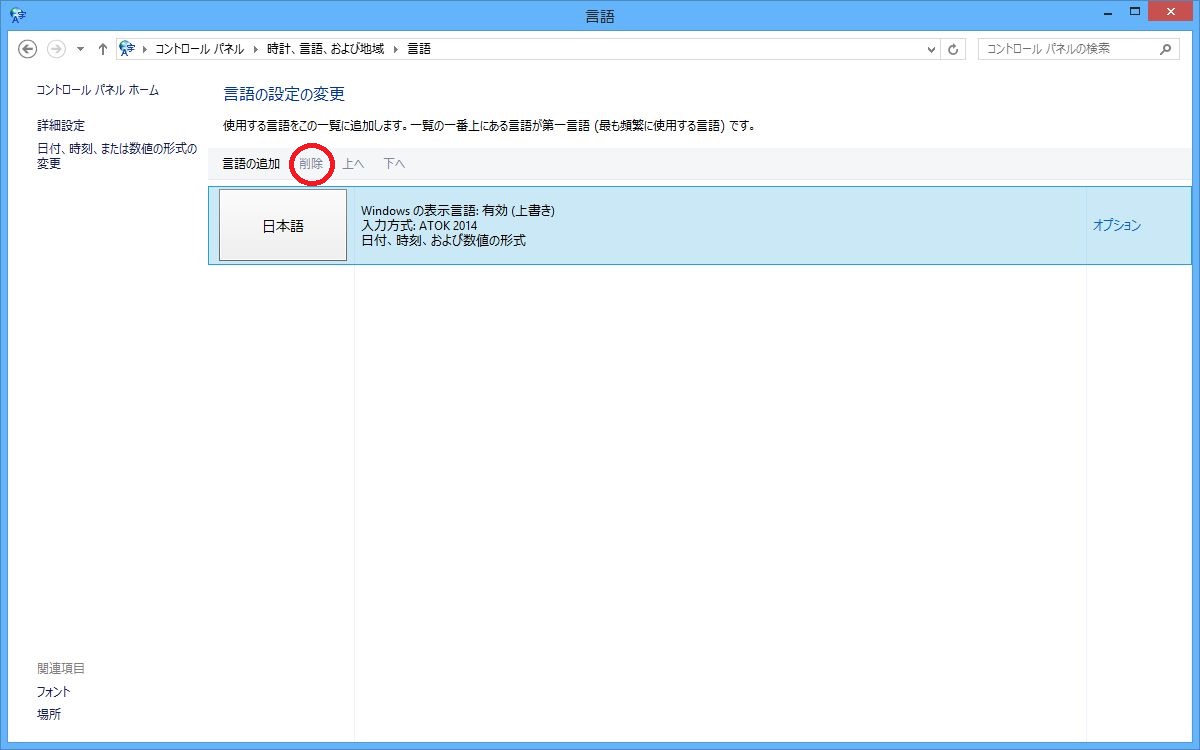Select the 日本語 language tile

[x=283, y=226]
